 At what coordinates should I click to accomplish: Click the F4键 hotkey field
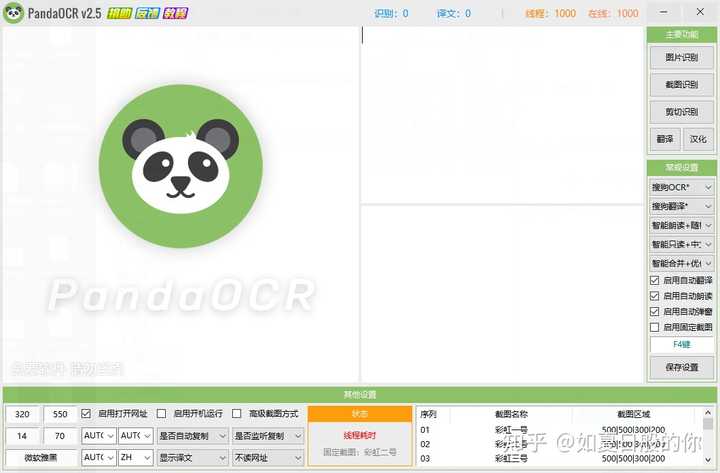coord(682,344)
